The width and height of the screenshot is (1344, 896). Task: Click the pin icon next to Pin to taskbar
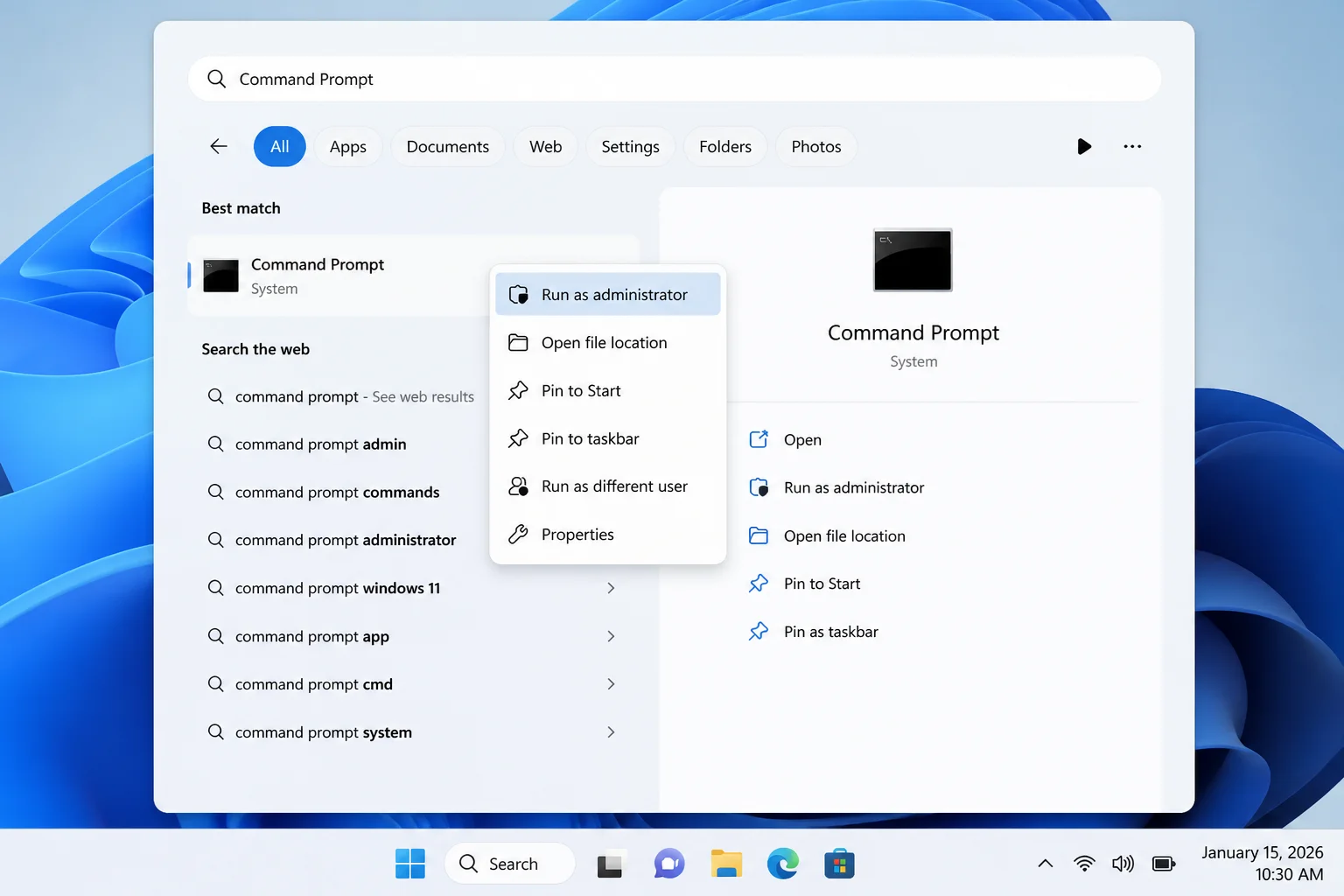[518, 438]
